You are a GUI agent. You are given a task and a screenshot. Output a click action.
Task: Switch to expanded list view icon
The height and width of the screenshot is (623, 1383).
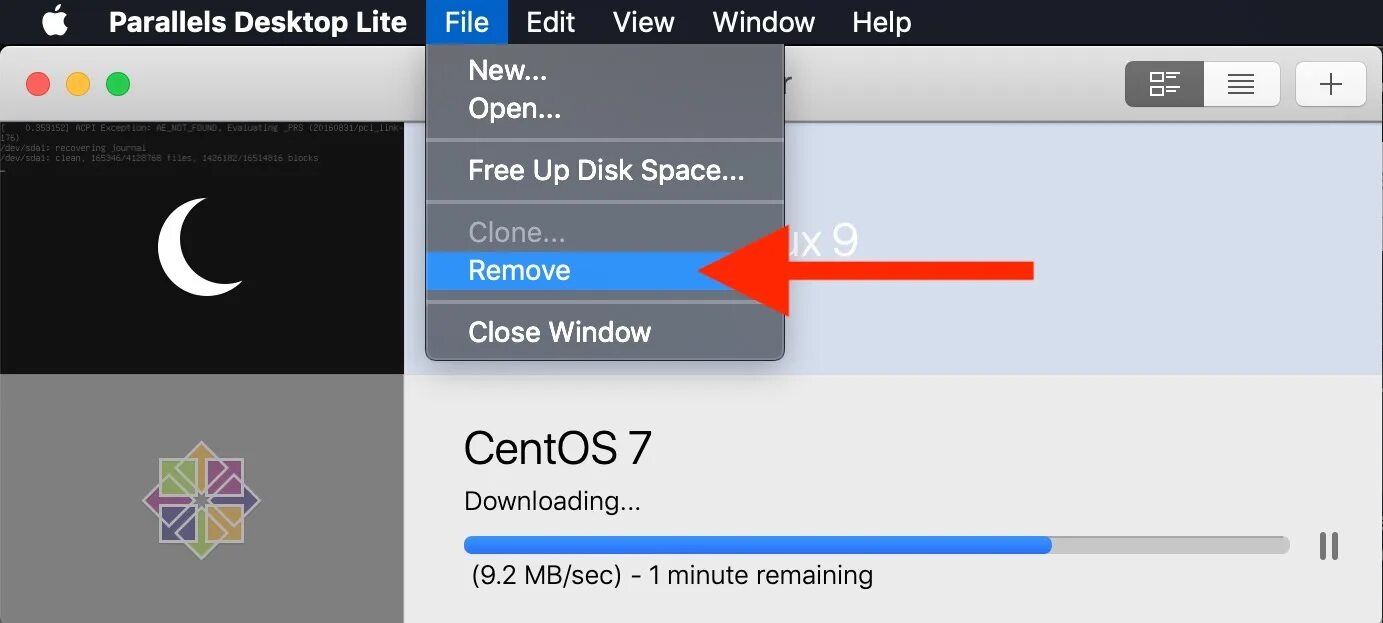coord(1164,84)
